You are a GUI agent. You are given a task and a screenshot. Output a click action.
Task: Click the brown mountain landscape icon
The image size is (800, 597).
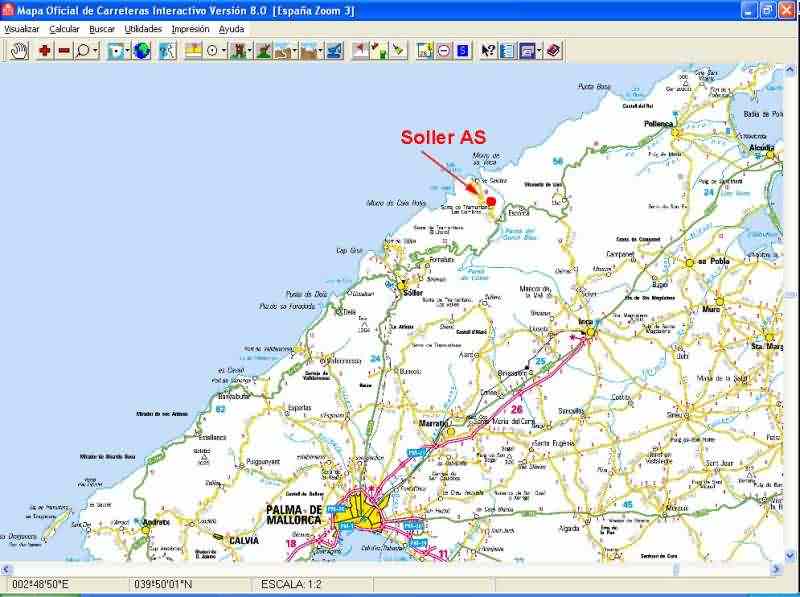pos(308,51)
